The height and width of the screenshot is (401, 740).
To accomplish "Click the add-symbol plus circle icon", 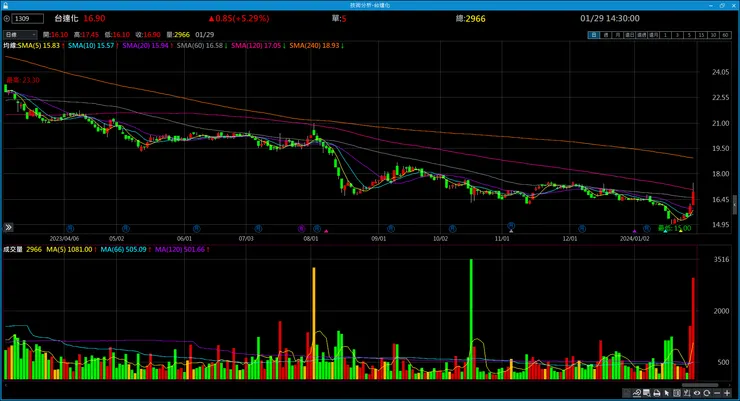I will pos(7,18).
